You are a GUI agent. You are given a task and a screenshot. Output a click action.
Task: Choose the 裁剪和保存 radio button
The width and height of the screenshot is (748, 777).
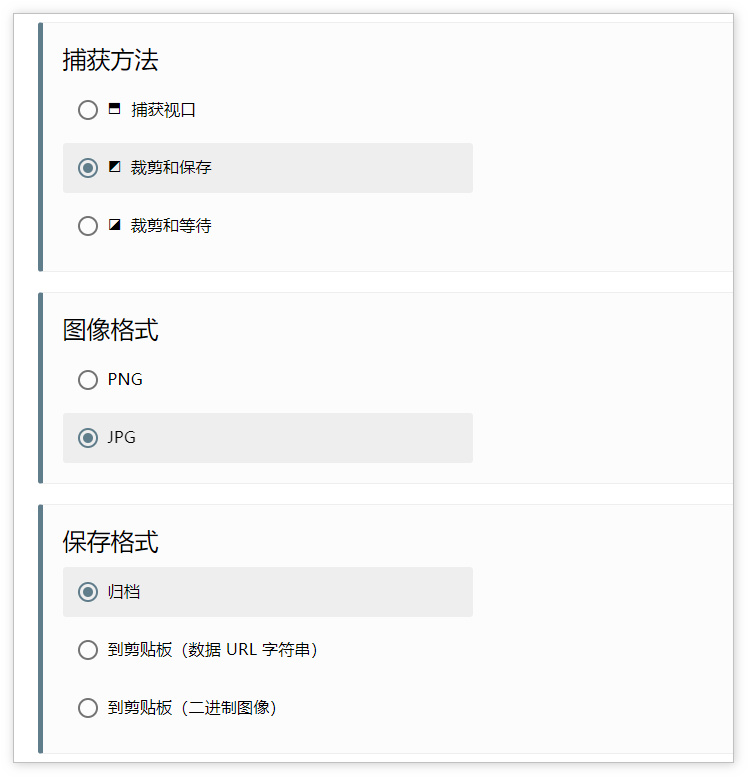click(x=88, y=168)
